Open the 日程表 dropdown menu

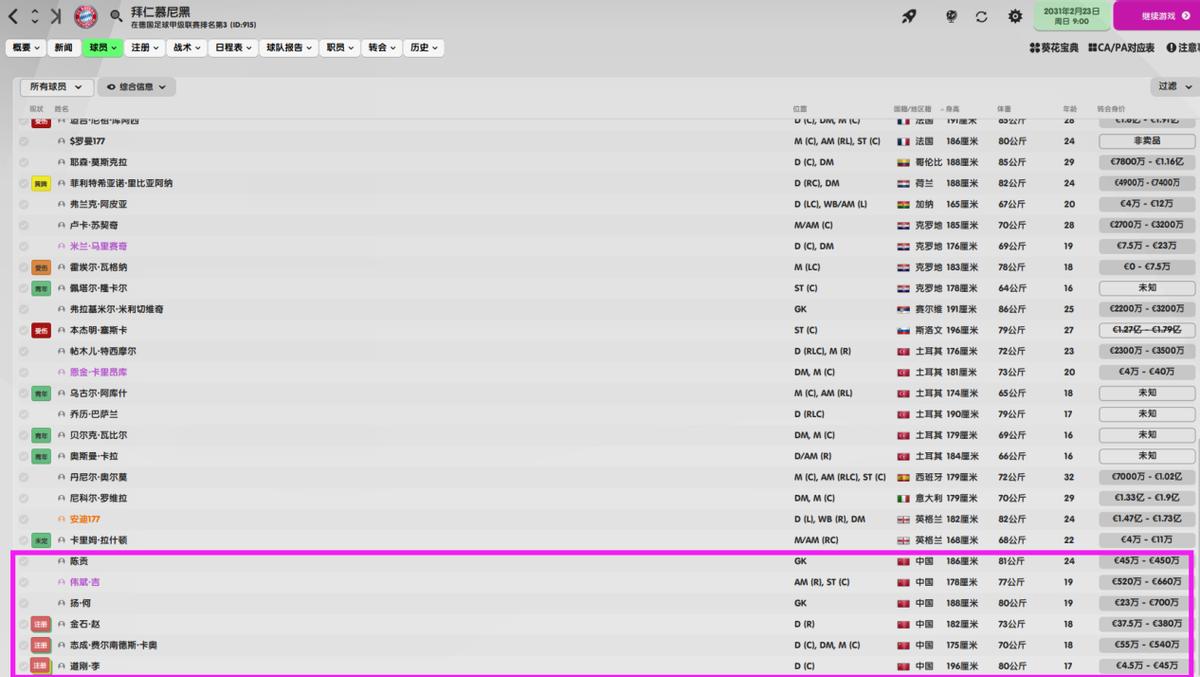tap(233, 47)
